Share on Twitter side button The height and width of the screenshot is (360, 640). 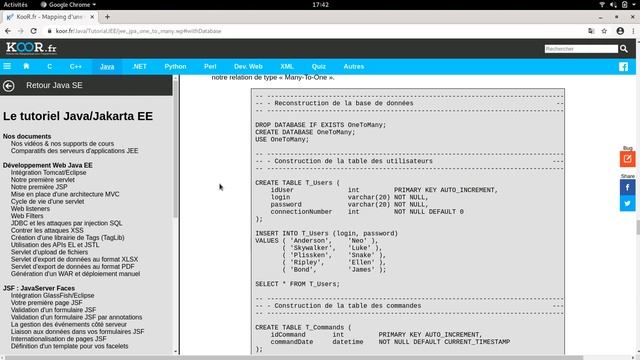(627, 203)
